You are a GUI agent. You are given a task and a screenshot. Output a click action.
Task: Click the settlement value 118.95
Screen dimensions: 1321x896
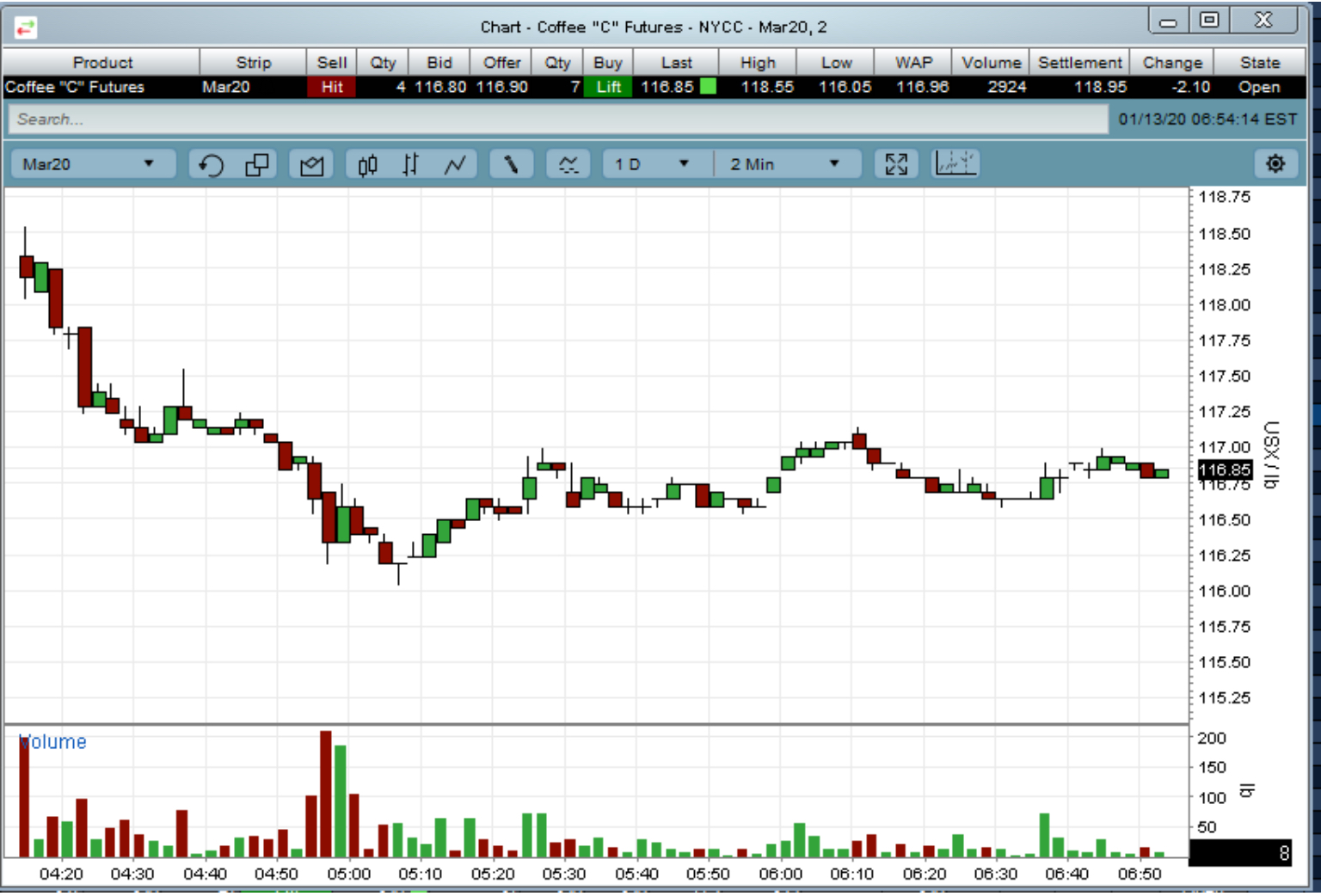[x=1100, y=87]
